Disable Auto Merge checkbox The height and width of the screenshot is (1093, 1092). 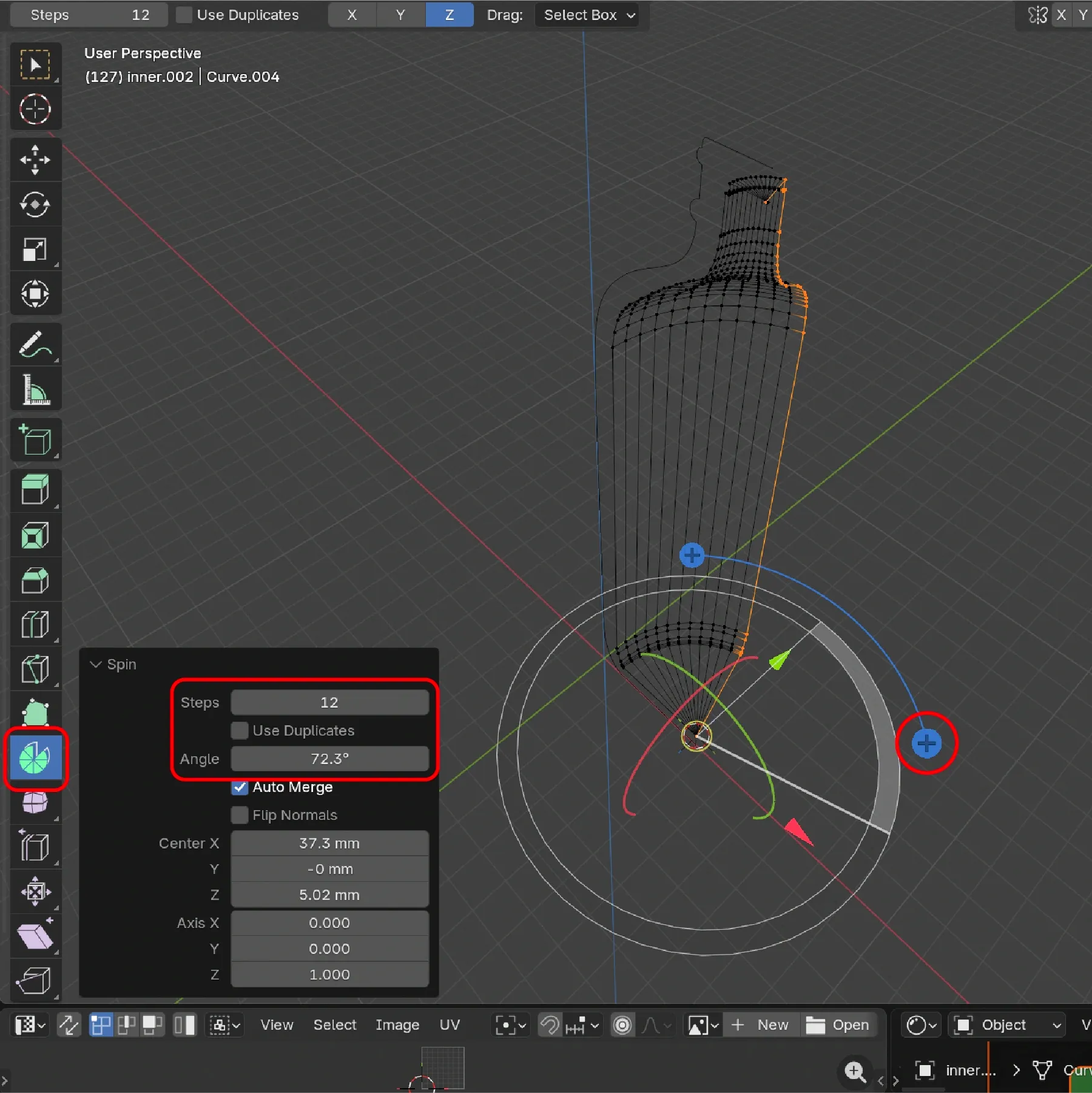coord(240,787)
